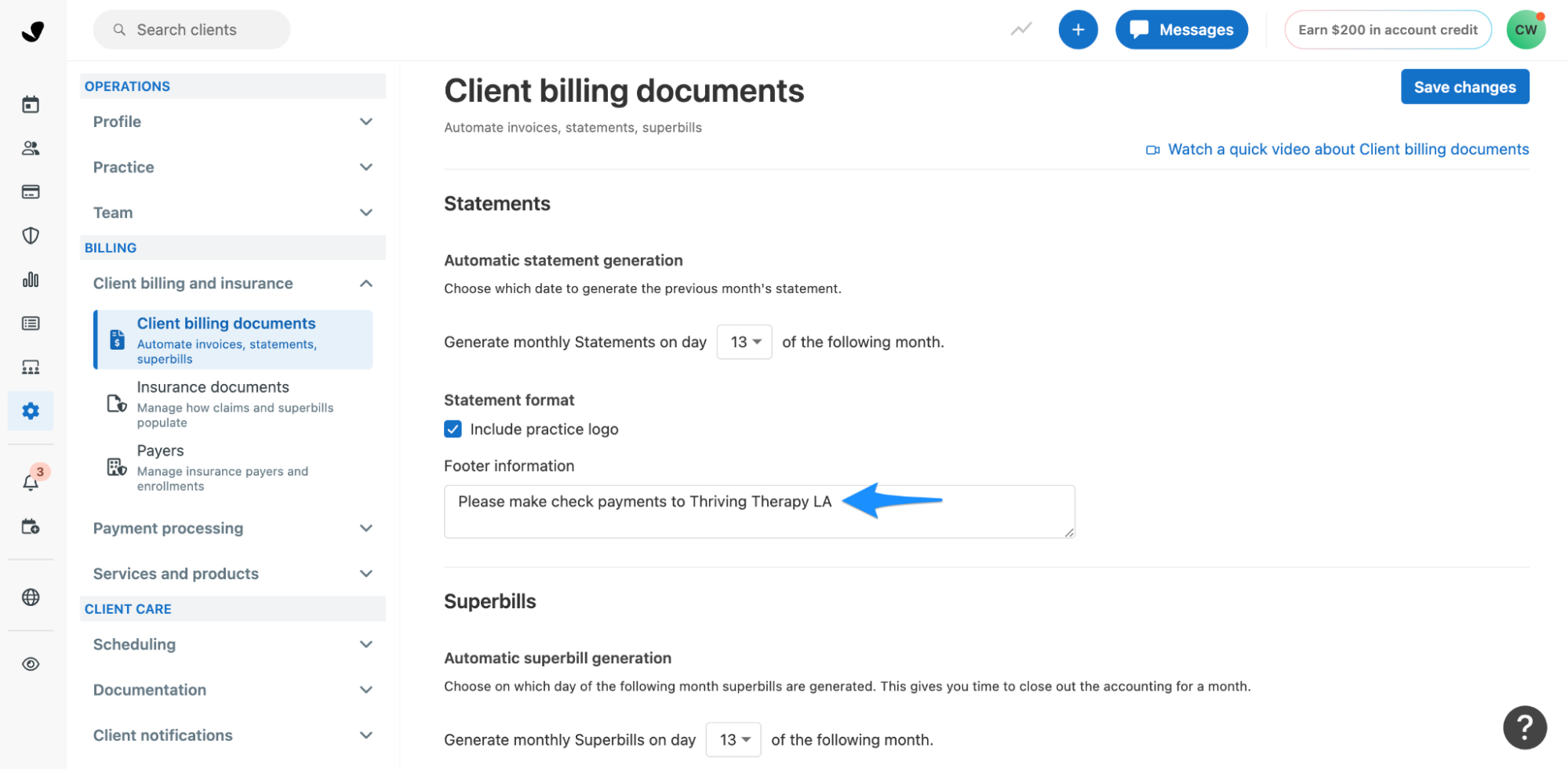Open Superbills day 13 dropdown

coord(733,739)
